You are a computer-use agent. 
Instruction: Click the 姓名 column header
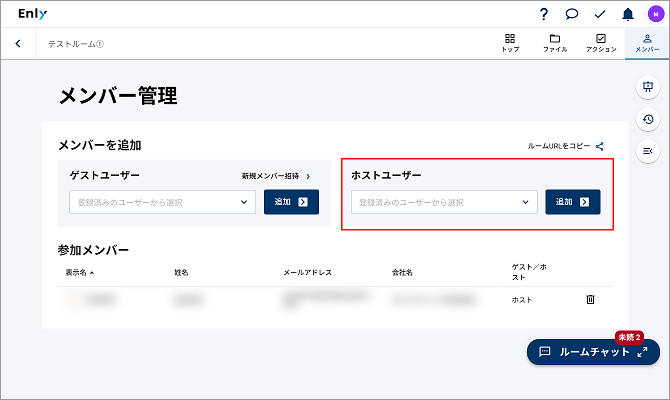181,272
